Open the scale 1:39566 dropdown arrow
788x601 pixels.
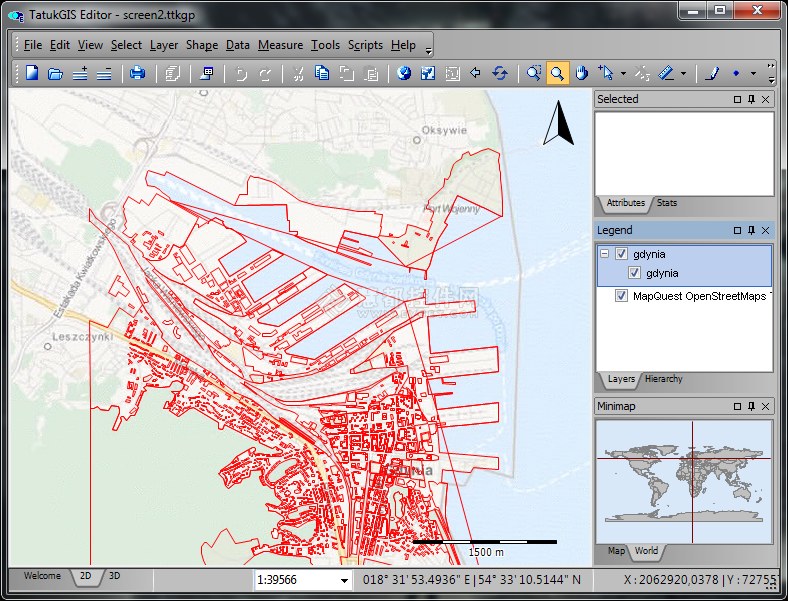[344, 580]
